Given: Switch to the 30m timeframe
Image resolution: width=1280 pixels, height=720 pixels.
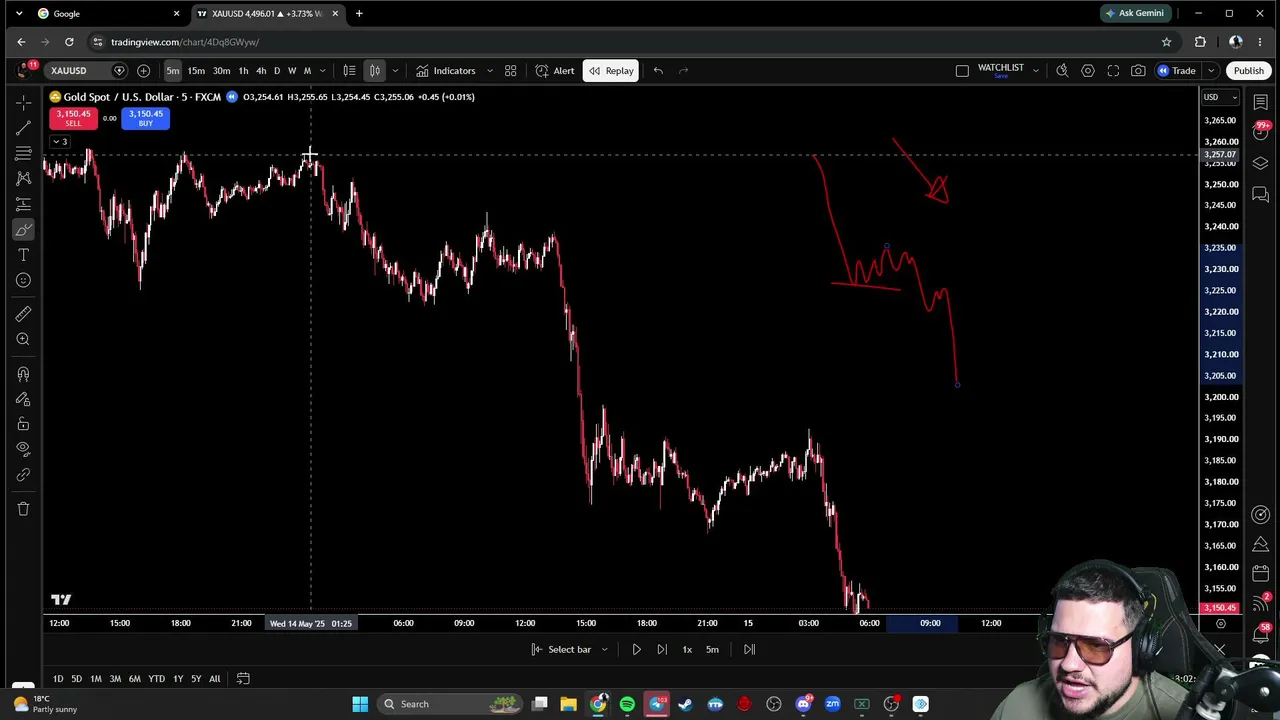Looking at the screenshot, I should click(x=221, y=71).
